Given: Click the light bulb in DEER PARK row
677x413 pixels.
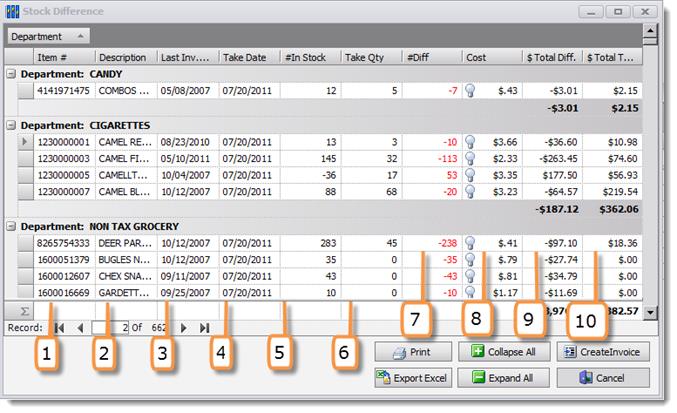Looking at the screenshot, I should tap(470, 242).
